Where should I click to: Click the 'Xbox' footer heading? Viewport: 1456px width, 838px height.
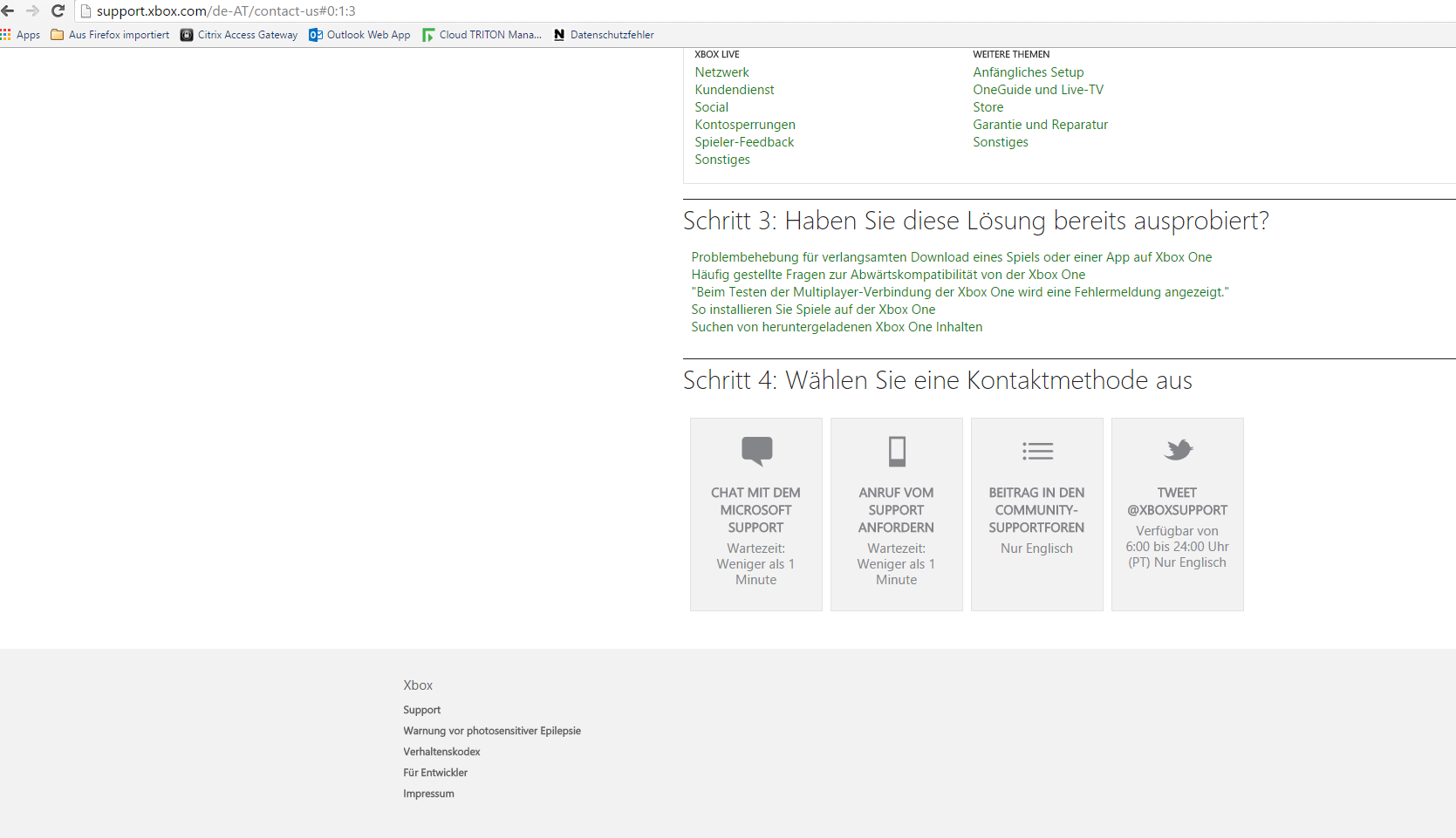point(418,685)
